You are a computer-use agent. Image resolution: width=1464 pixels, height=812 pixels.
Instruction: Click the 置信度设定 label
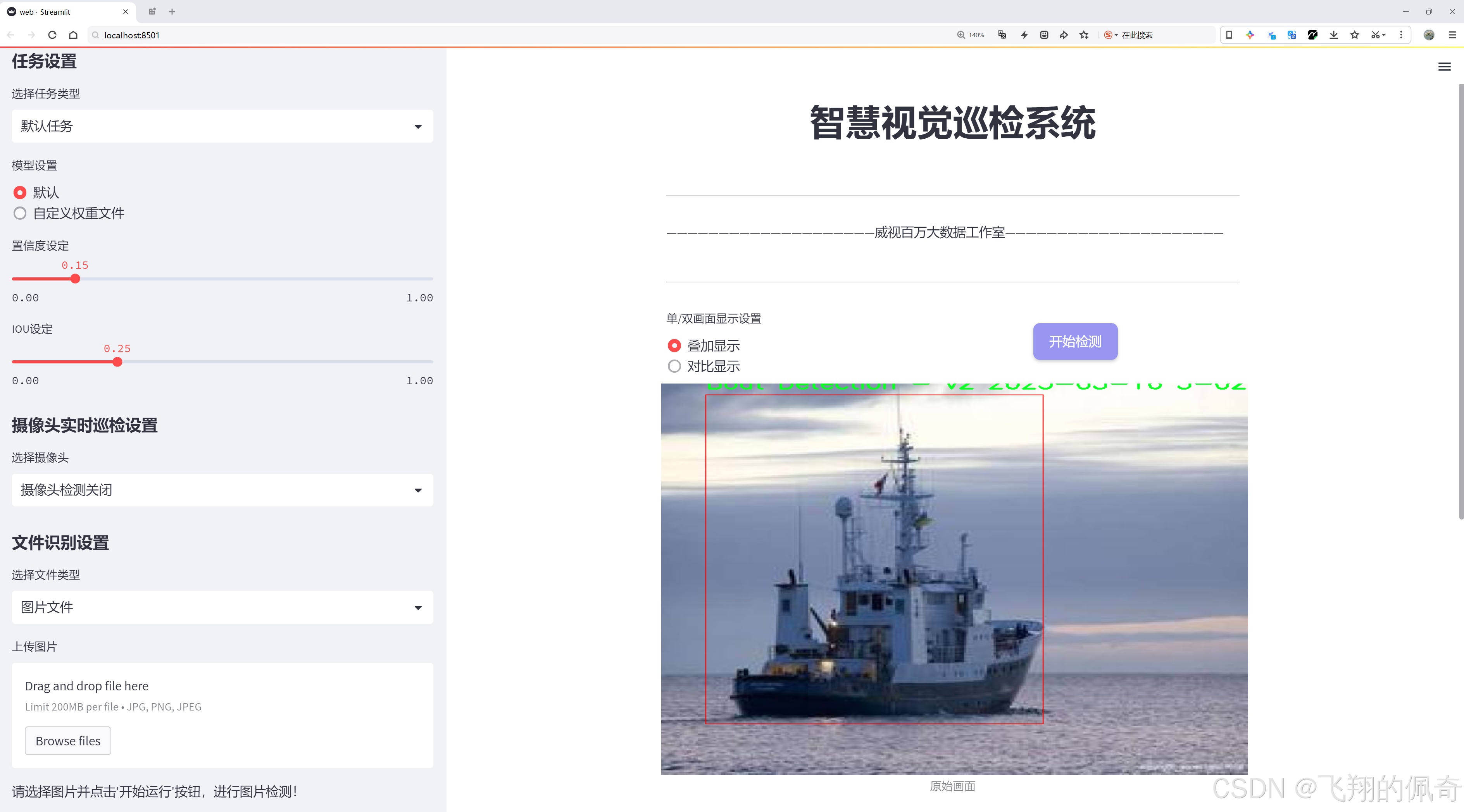[x=40, y=246]
